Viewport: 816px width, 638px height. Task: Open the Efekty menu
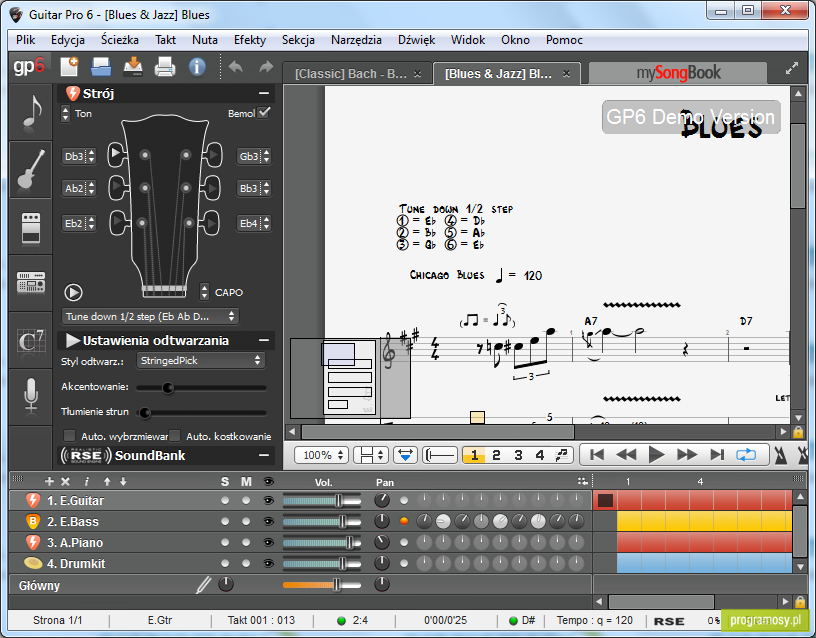(250, 40)
